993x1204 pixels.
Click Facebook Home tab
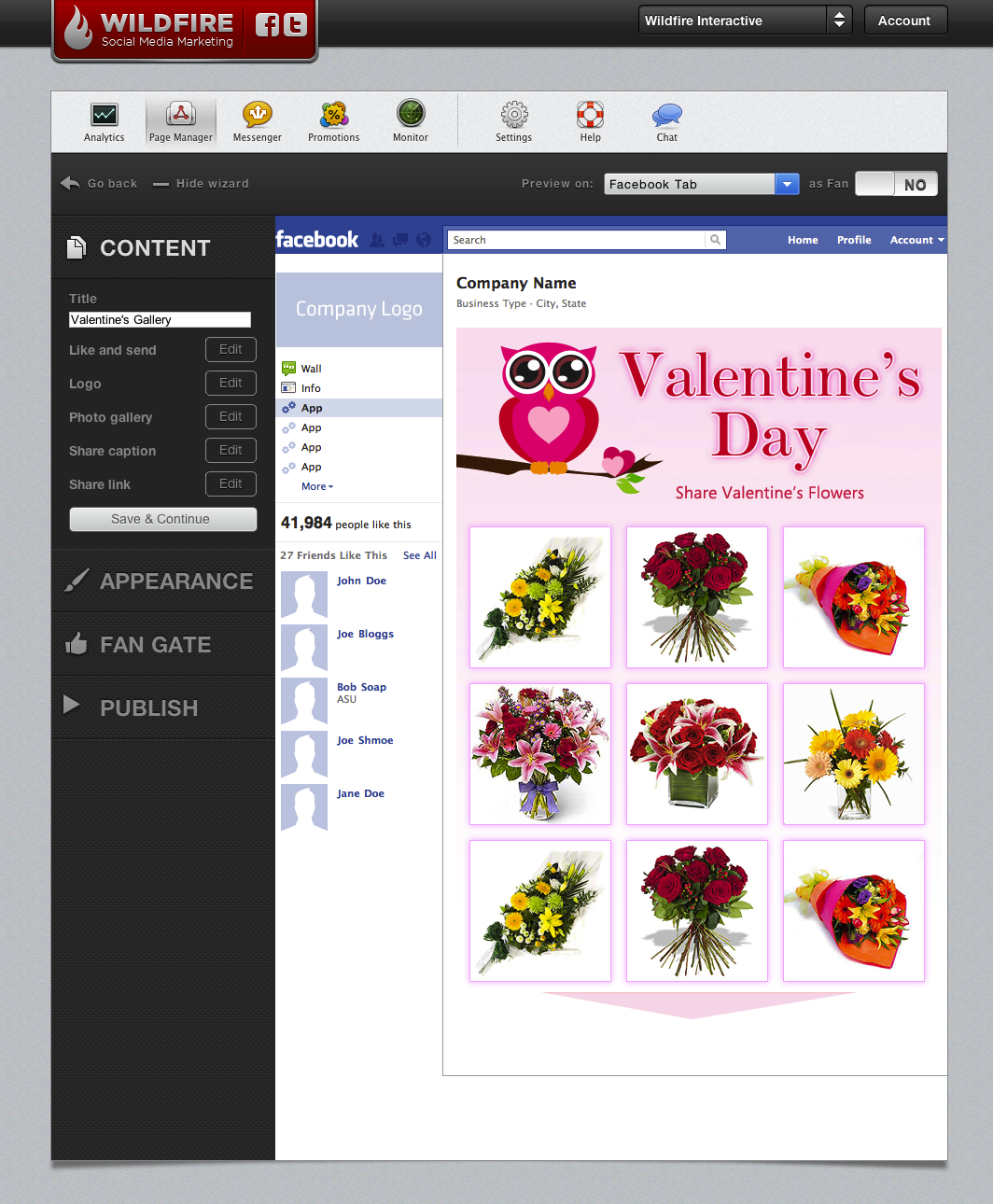pos(803,240)
